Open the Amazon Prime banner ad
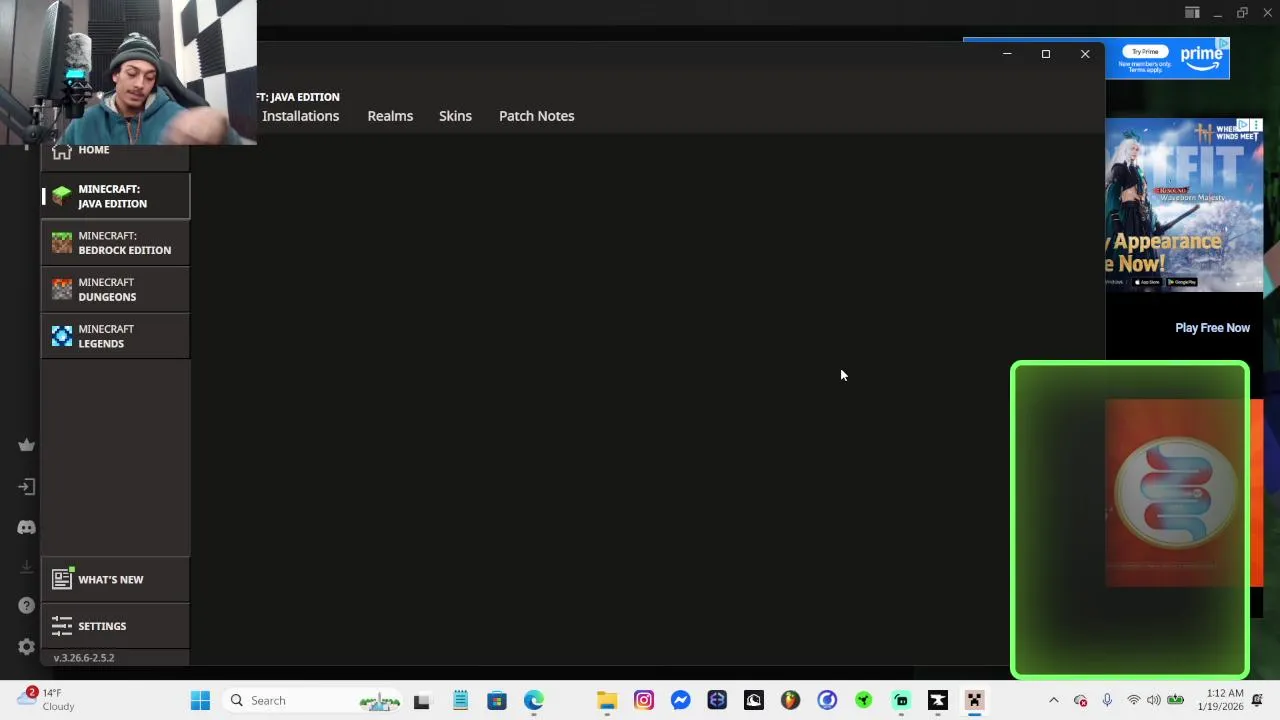1280x720 pixels. point(1167,59)
